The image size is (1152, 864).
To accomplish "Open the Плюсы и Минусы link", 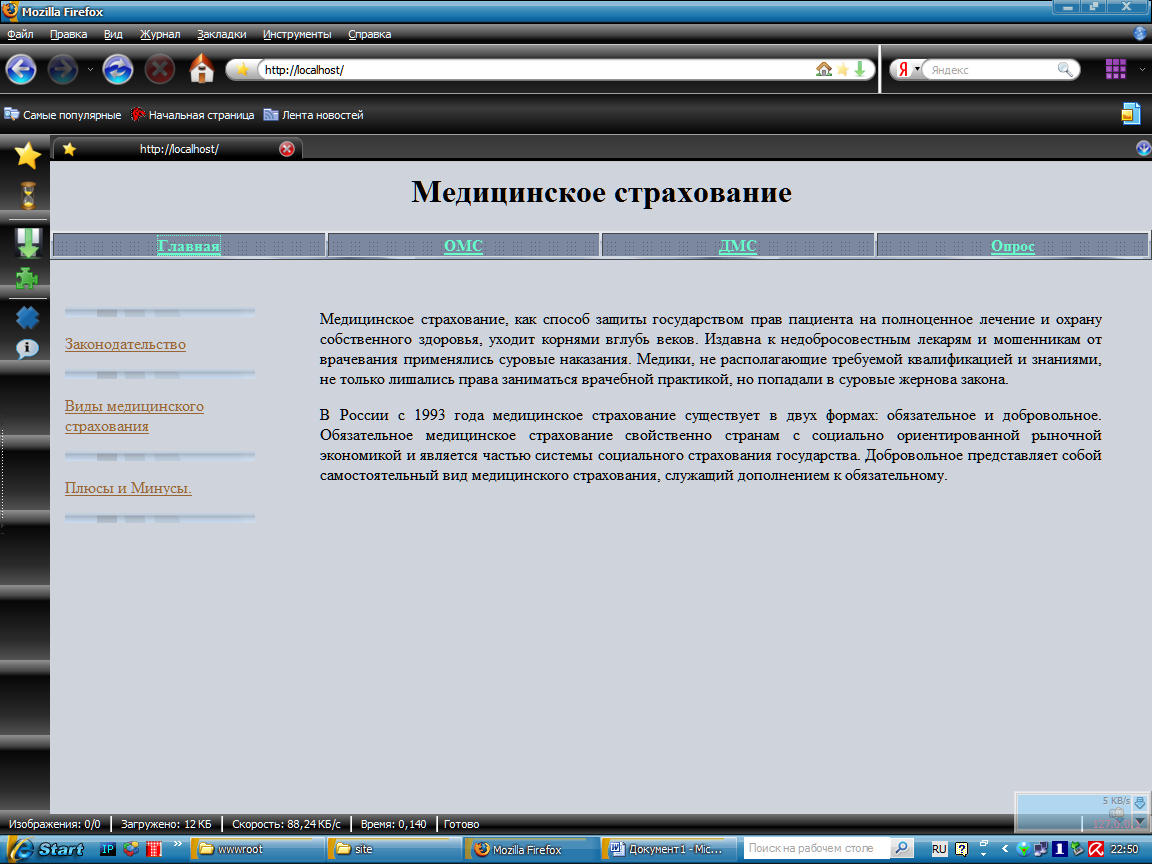I will [128, 488].
